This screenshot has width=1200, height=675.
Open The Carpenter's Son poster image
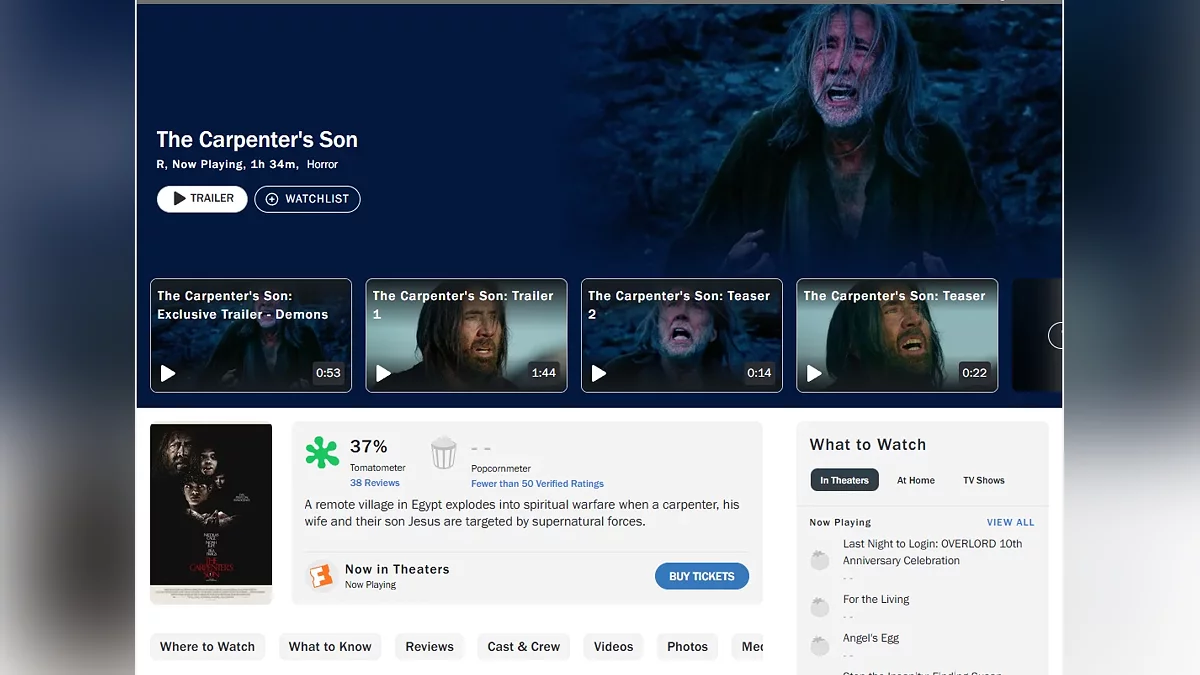tap(211, 513)
